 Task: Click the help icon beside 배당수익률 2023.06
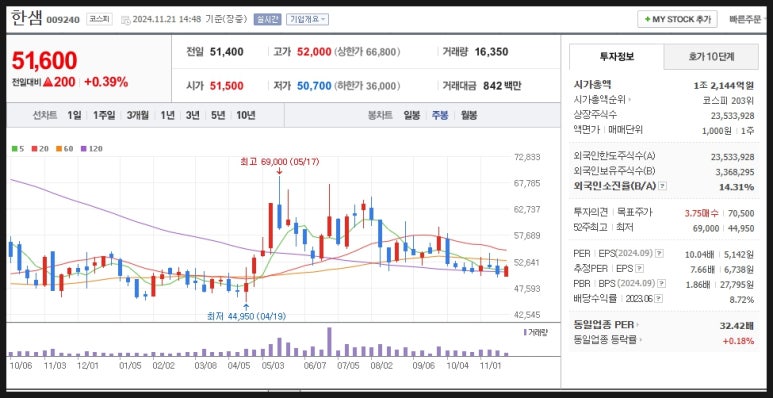659,299
